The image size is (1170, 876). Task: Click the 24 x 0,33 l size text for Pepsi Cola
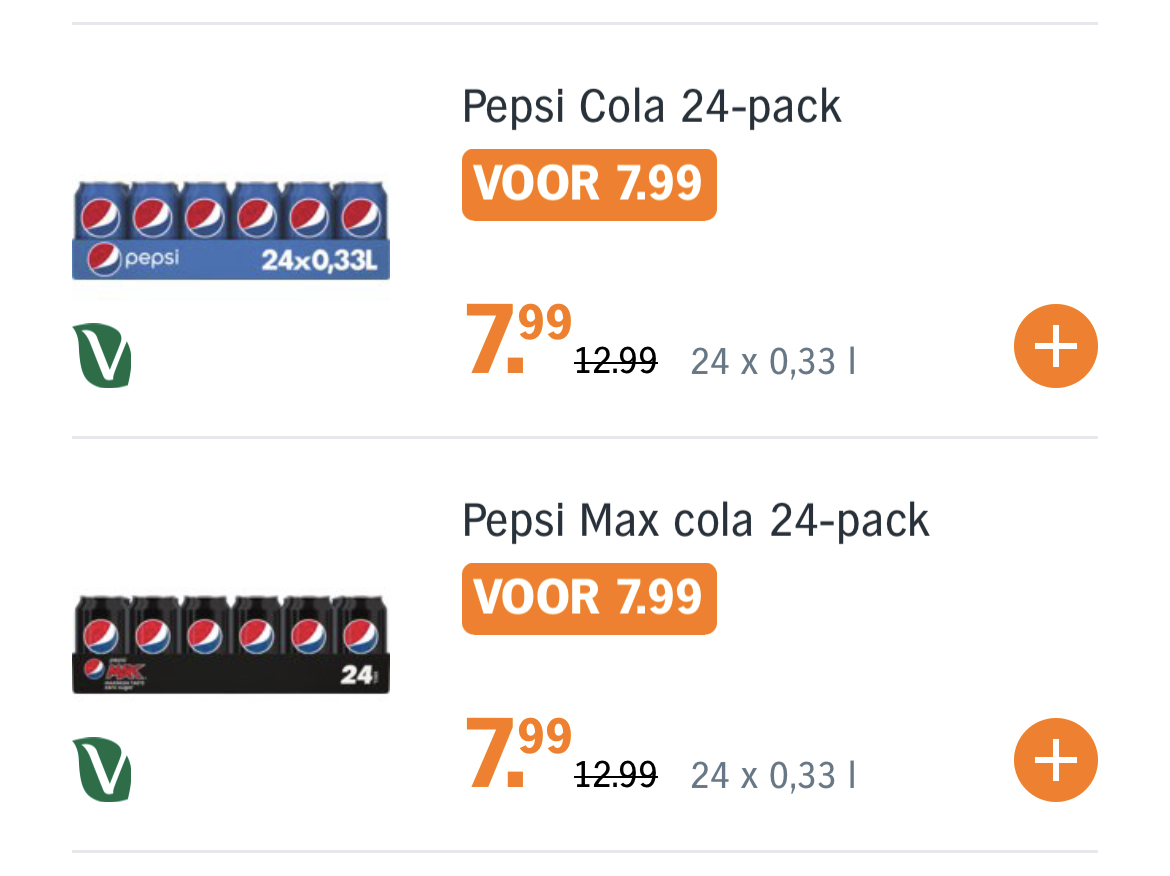tap(773, 362)
